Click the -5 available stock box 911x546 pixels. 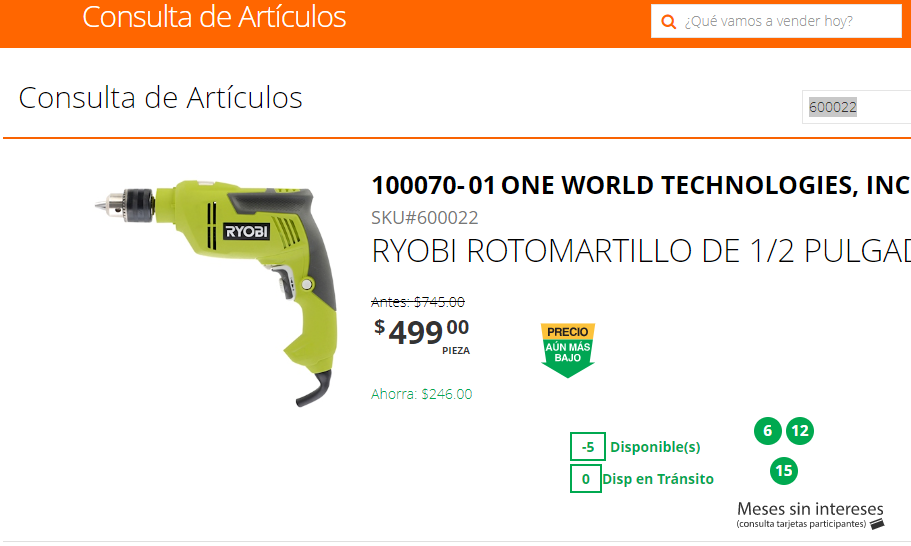click(588, 447)
